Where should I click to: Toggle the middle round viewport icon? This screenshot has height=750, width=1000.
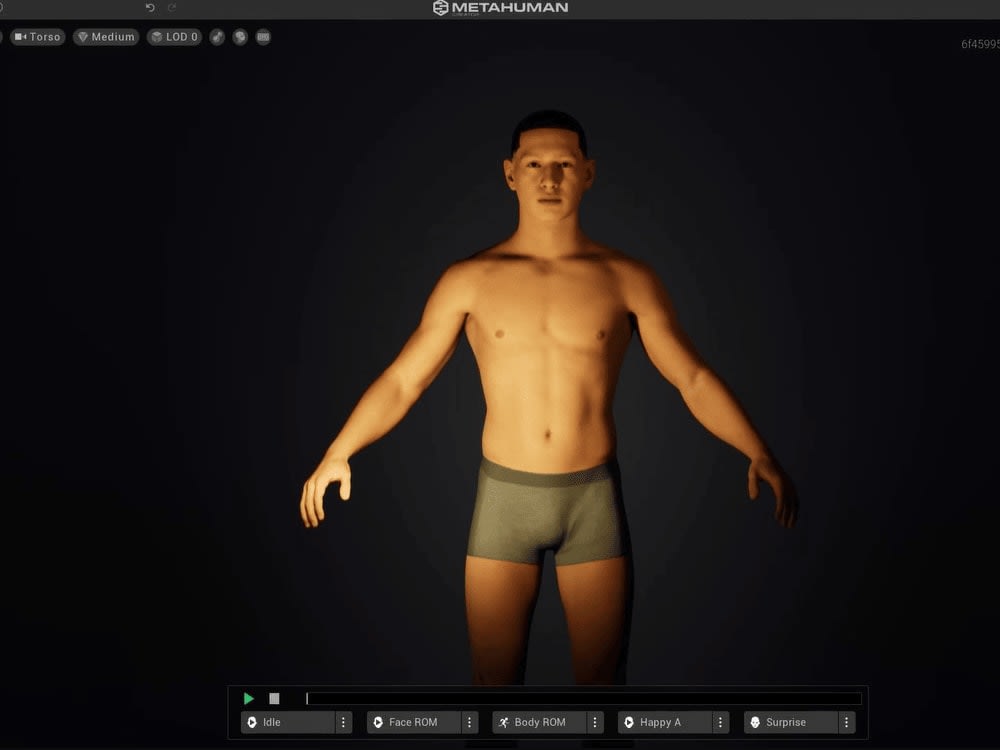click(240, 37)
